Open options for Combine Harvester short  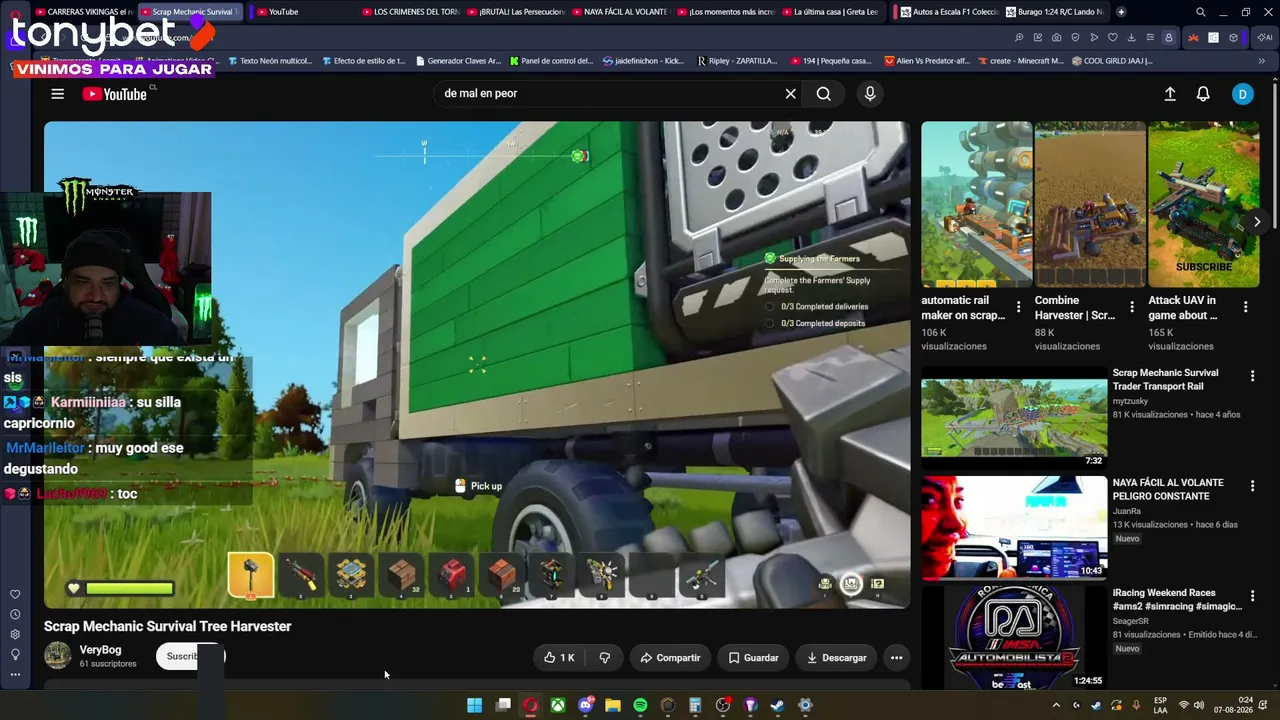click(x=1132, y=307)
